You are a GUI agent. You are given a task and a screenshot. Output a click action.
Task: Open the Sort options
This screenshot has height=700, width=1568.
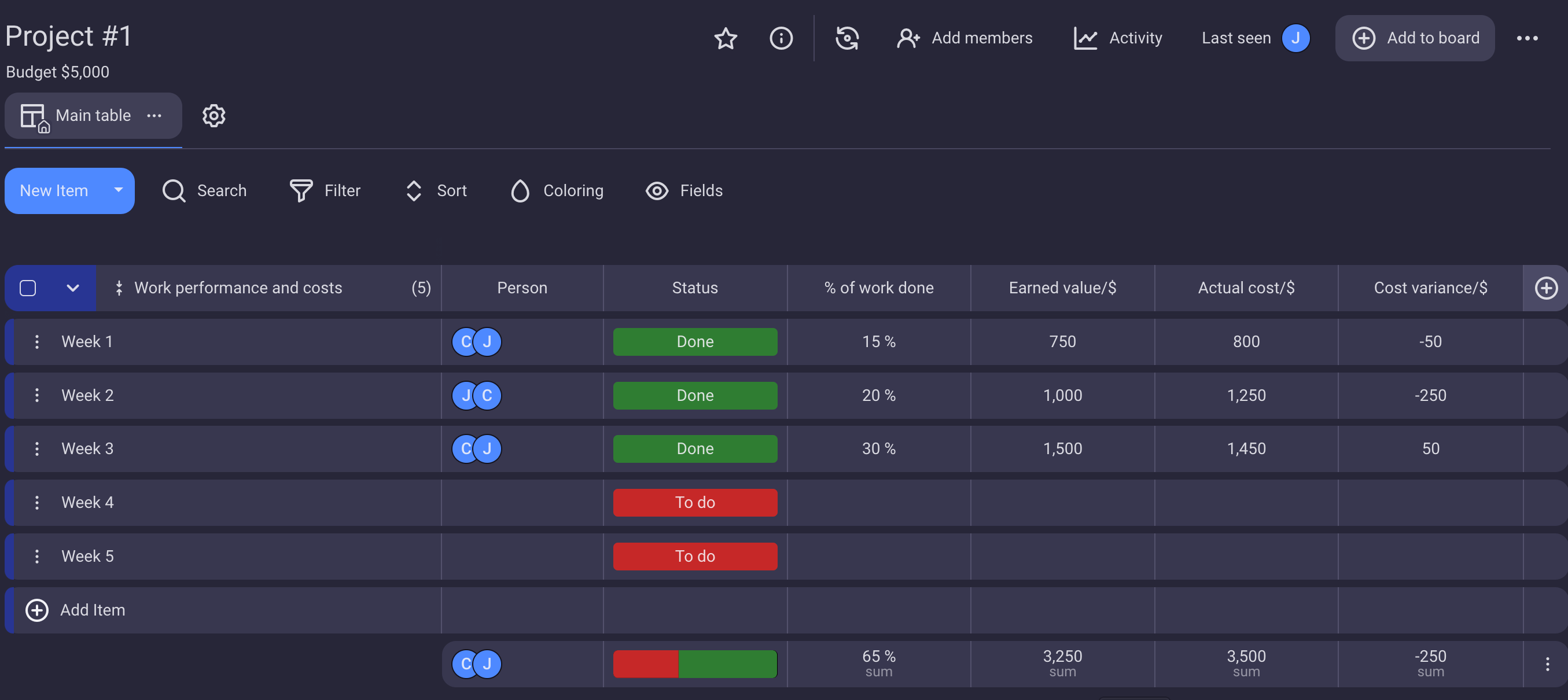436,190
